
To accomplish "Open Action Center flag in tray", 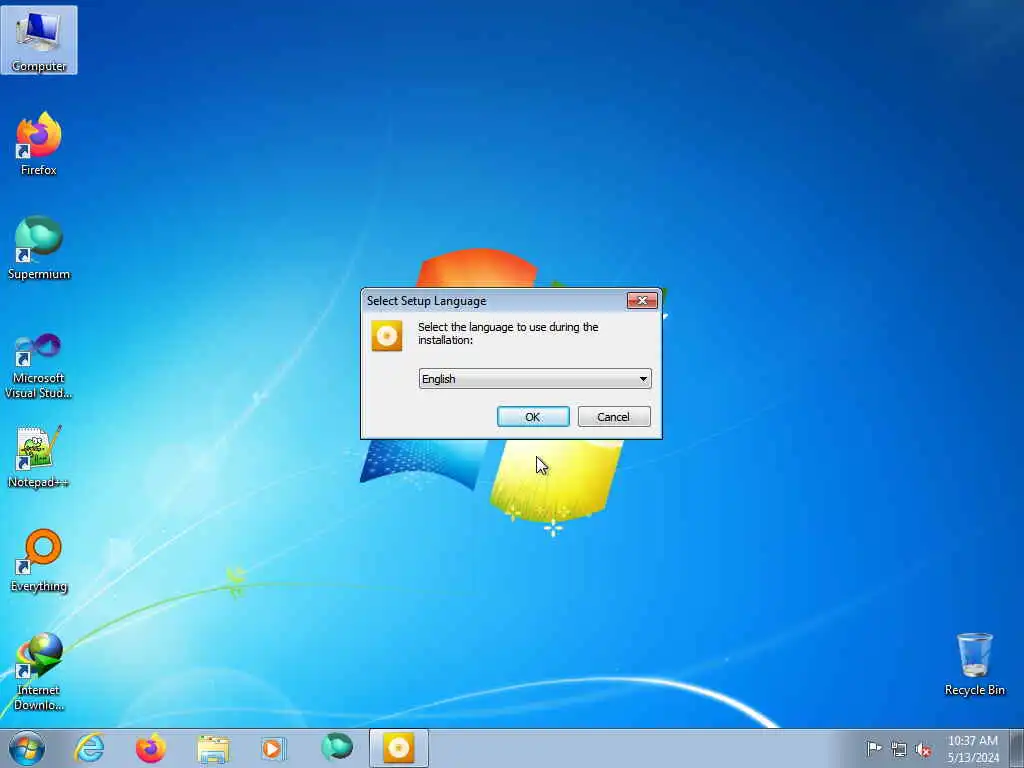I will [874, 748].
